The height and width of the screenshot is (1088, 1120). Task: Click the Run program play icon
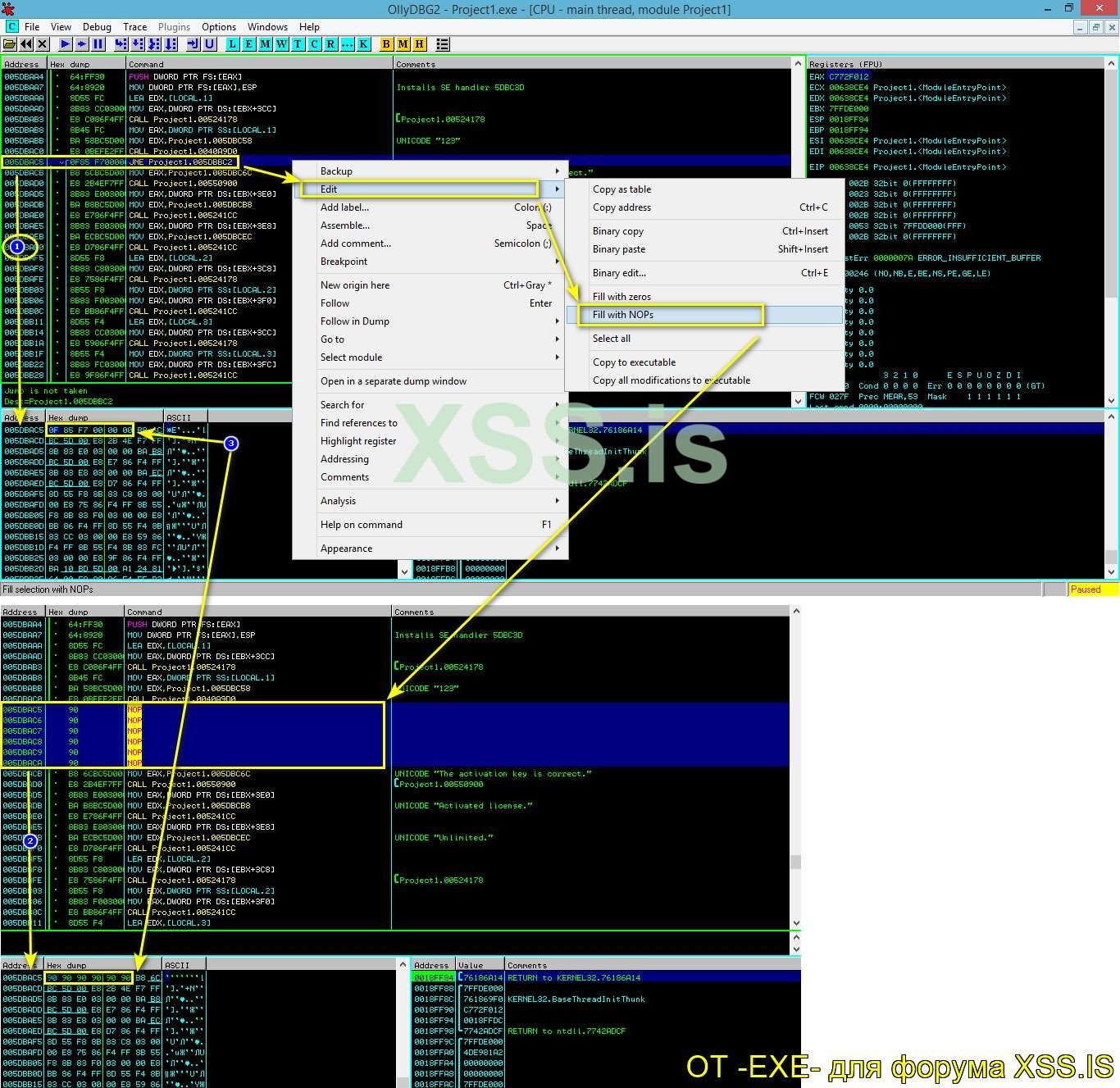(66, 44)
